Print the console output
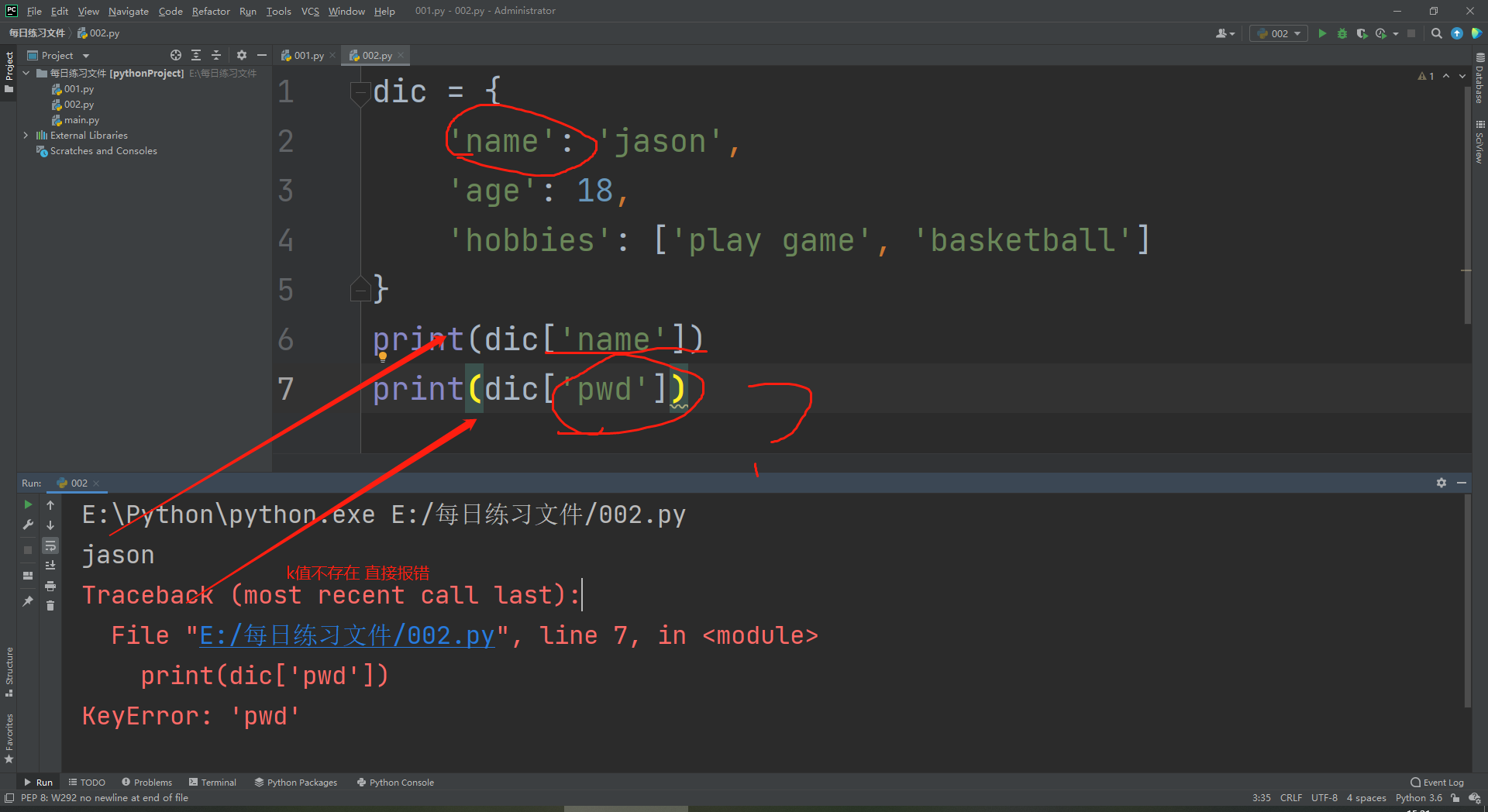The height and width of the screenshot is (812, 1488). (50, 586)
